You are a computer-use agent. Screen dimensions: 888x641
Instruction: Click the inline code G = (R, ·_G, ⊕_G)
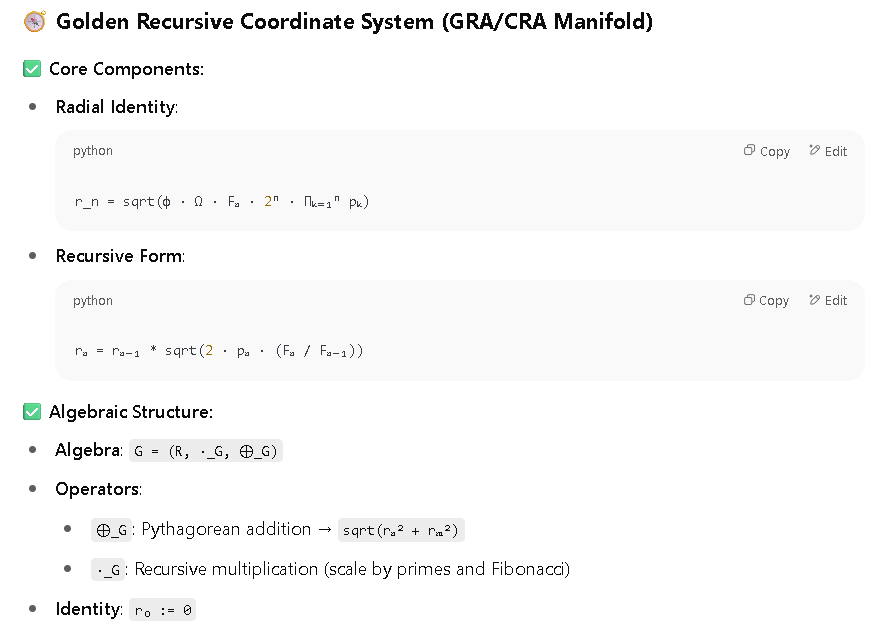206,451
